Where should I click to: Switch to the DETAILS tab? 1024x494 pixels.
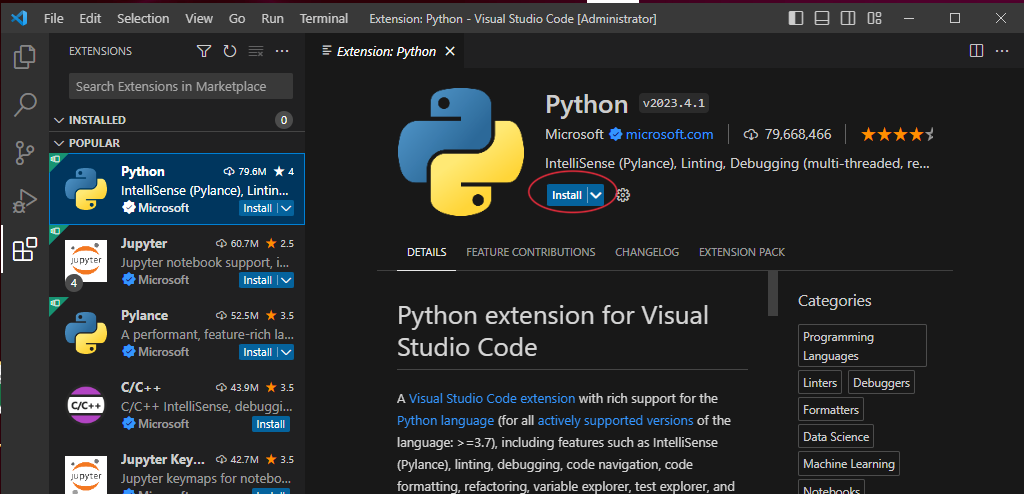pos(426,252)
